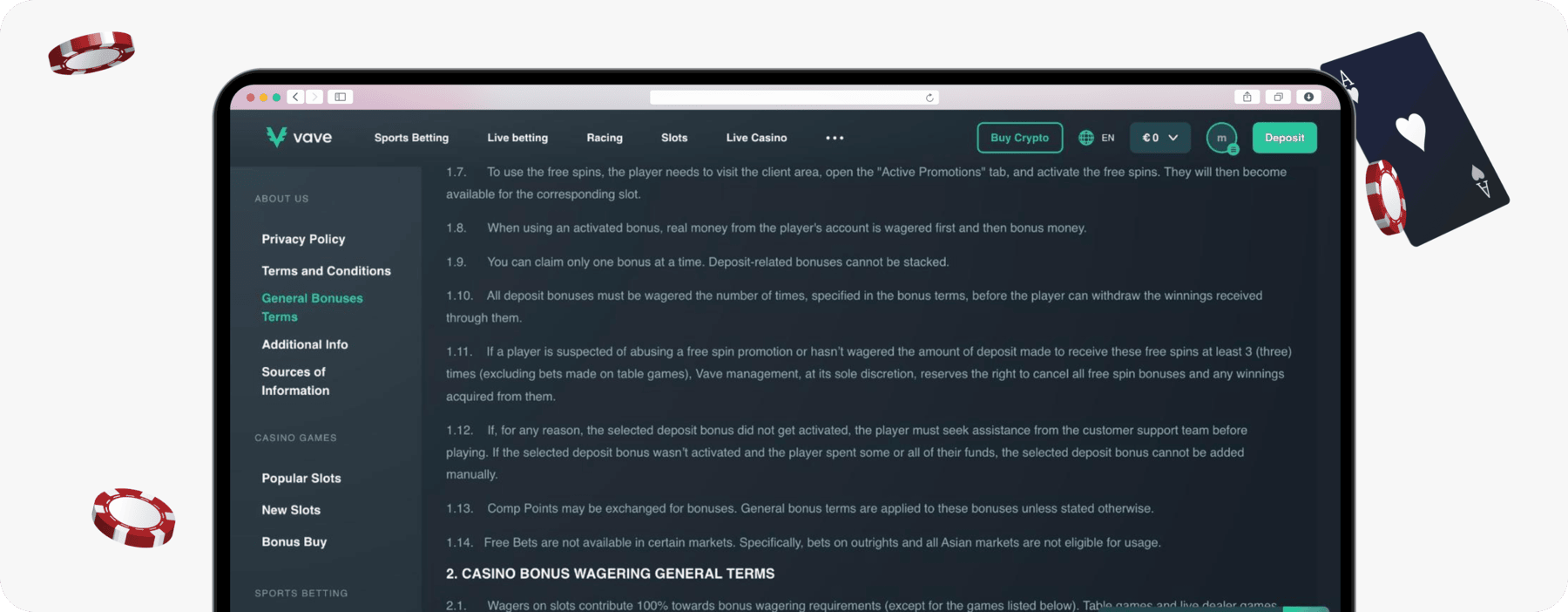Image resolution: width=1568 pixels, height=612 pixels.
Task: Click the Deposit button
Action: coord(1285,138)
